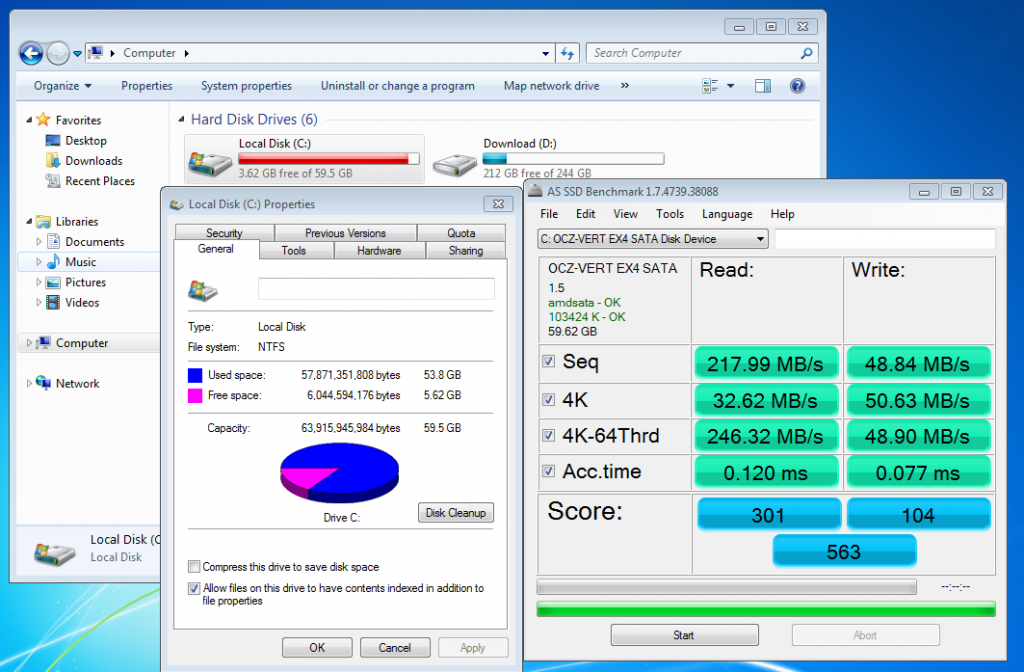Open the Tools menu in AS SSD
Screen dimensions: 1024x672
(x=669, y=214)
